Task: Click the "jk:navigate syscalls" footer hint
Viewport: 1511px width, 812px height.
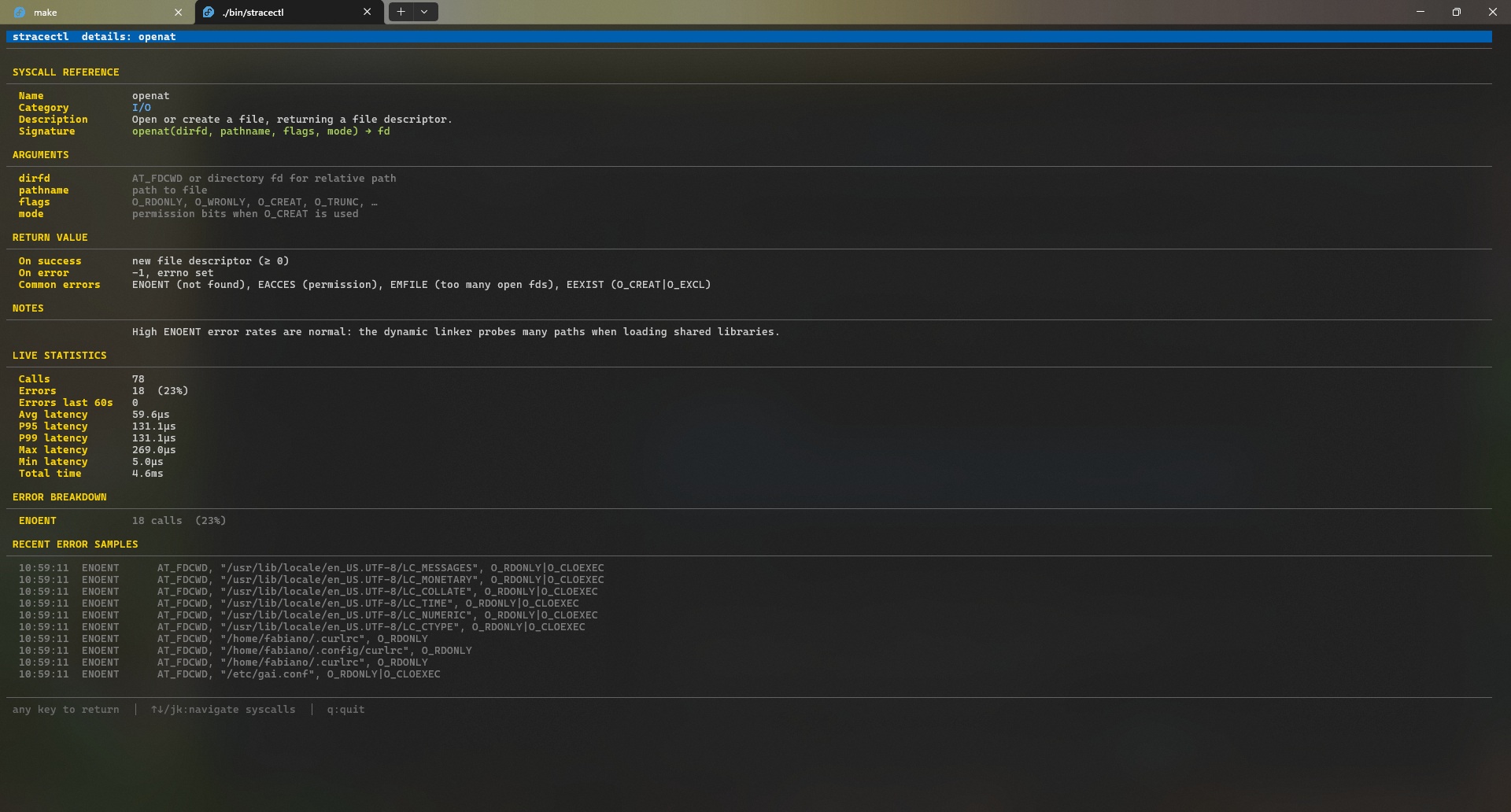Action: tap(224, 710)
